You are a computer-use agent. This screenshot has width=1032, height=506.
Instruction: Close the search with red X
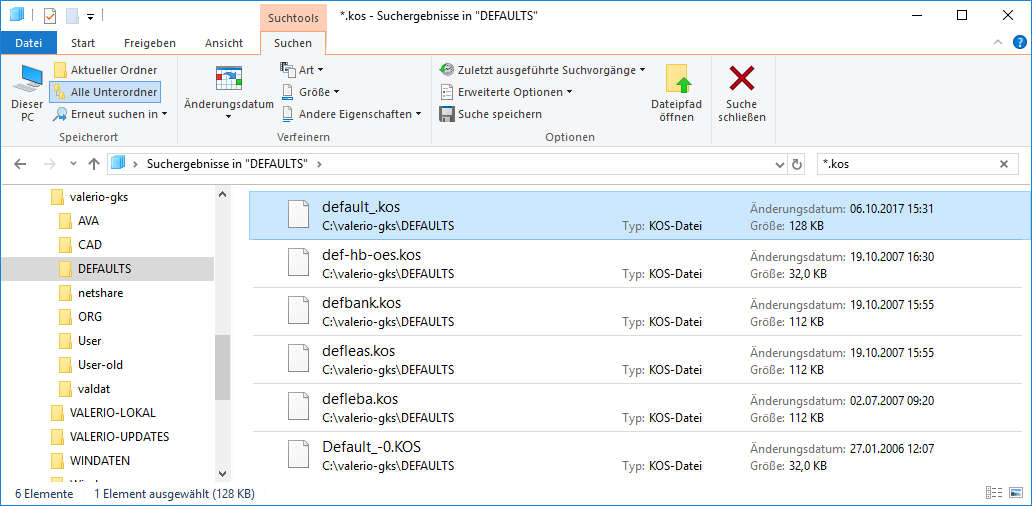(741, 93)
